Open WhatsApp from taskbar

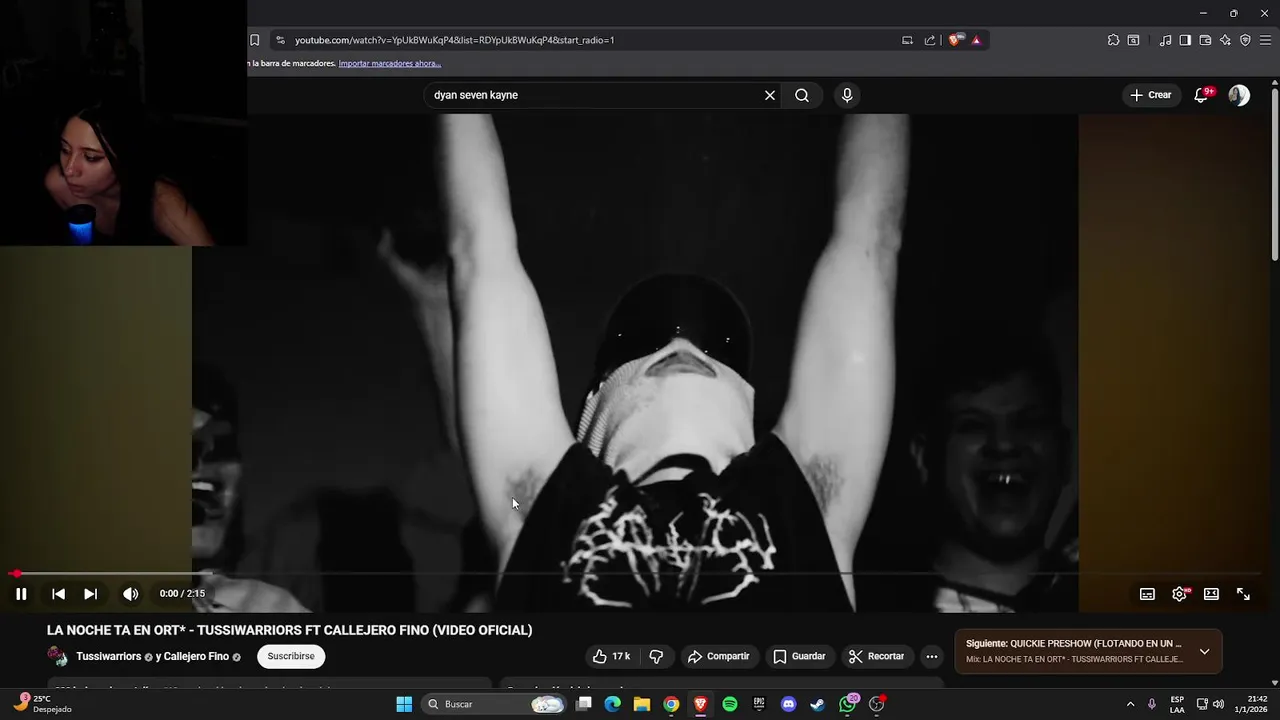click(847, 704)
